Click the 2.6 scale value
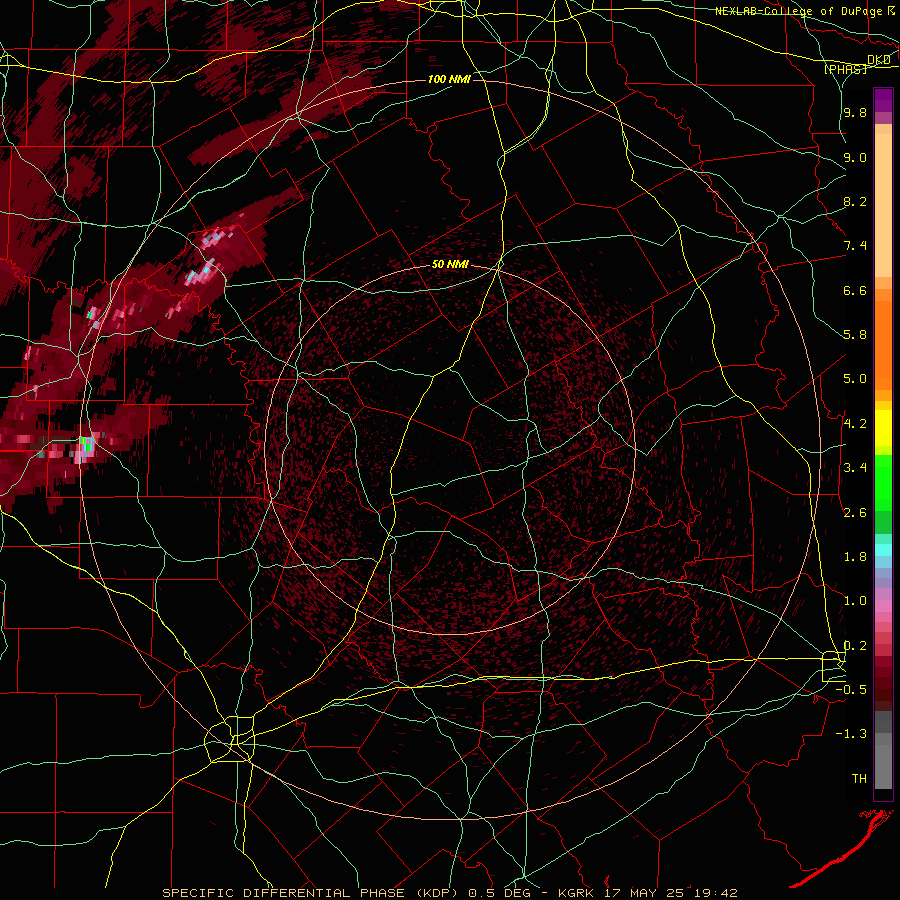Viewport: 900px width, 900px height. (855, 512)
